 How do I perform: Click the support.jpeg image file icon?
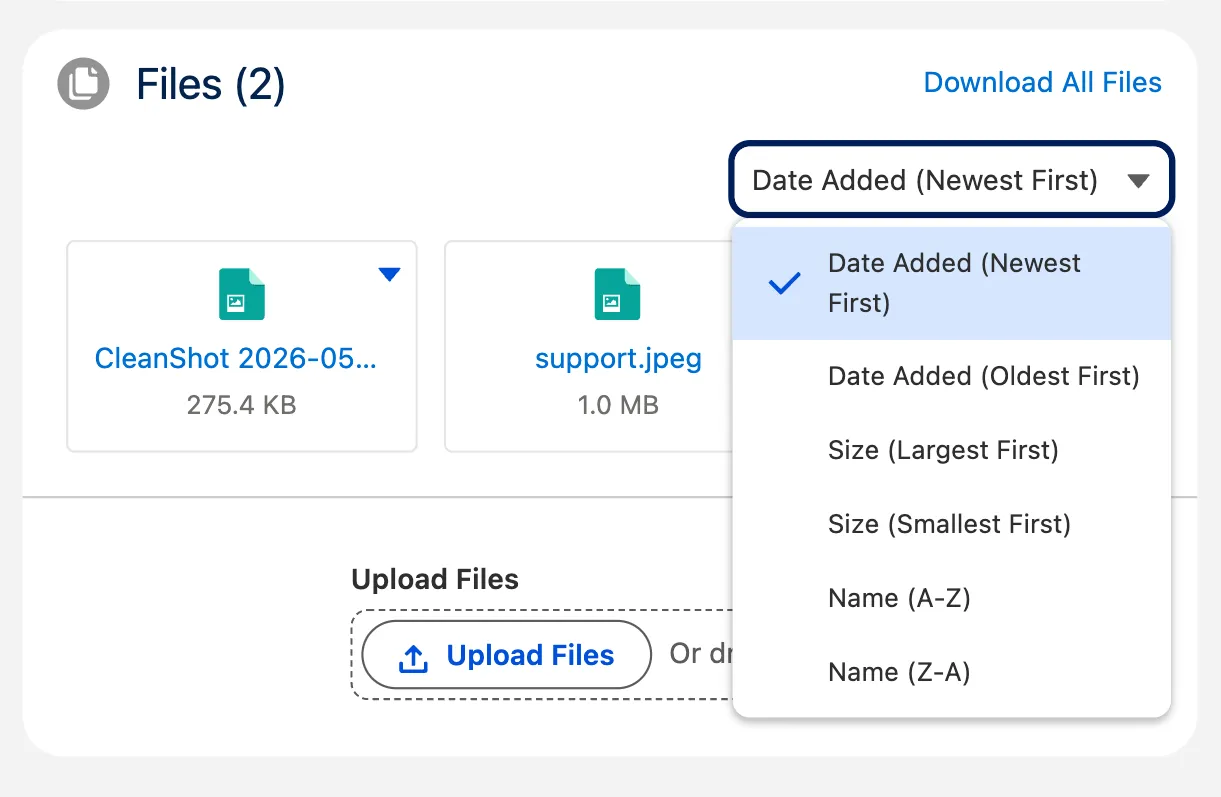tap(617, 294)
